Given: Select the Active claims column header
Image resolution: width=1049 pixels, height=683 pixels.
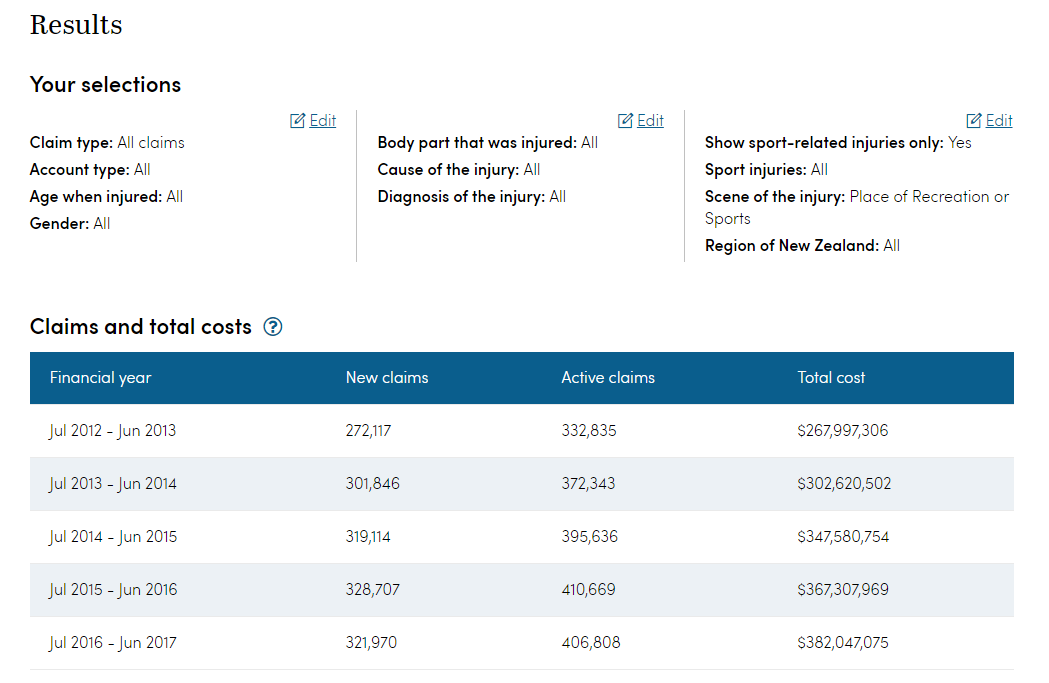Looking at the screenshot, I should coord(608,378).
